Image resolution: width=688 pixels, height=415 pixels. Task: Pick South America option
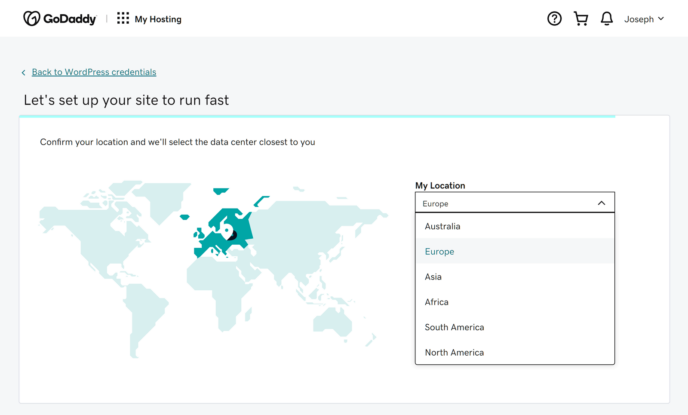pyautogui.click(x=515, y=327)
